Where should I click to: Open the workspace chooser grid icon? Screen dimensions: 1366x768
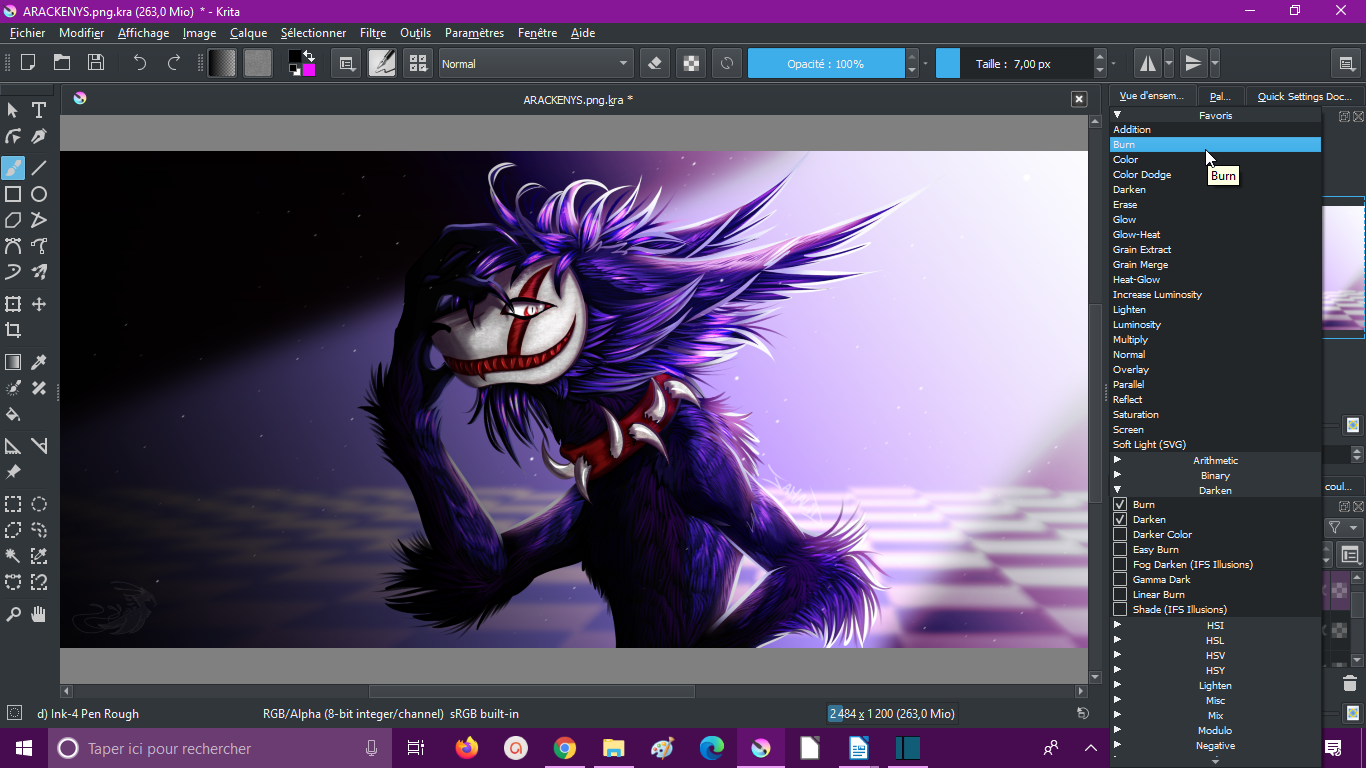(418, 63)
